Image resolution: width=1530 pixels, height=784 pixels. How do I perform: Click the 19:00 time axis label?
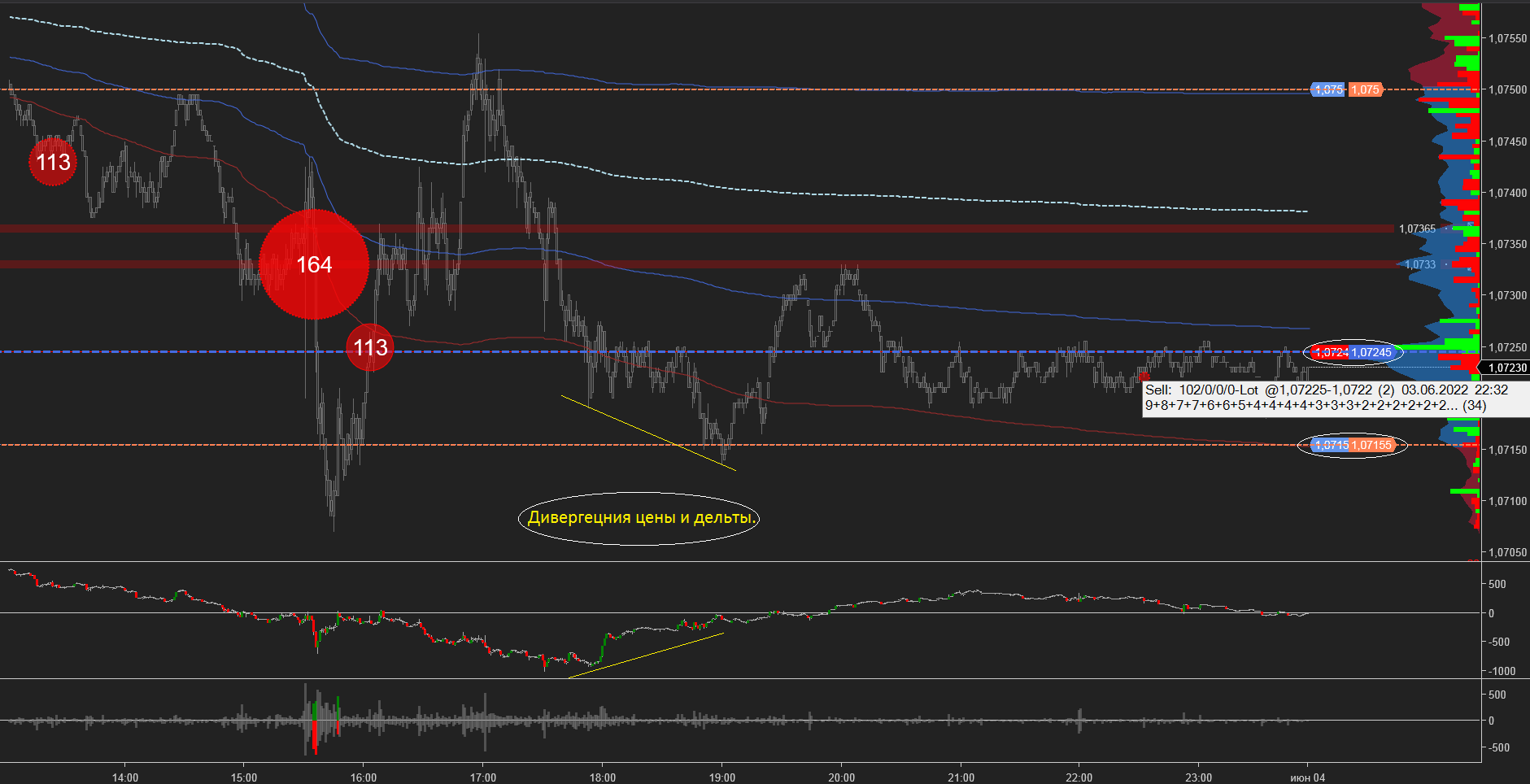[x=722, y=777]
